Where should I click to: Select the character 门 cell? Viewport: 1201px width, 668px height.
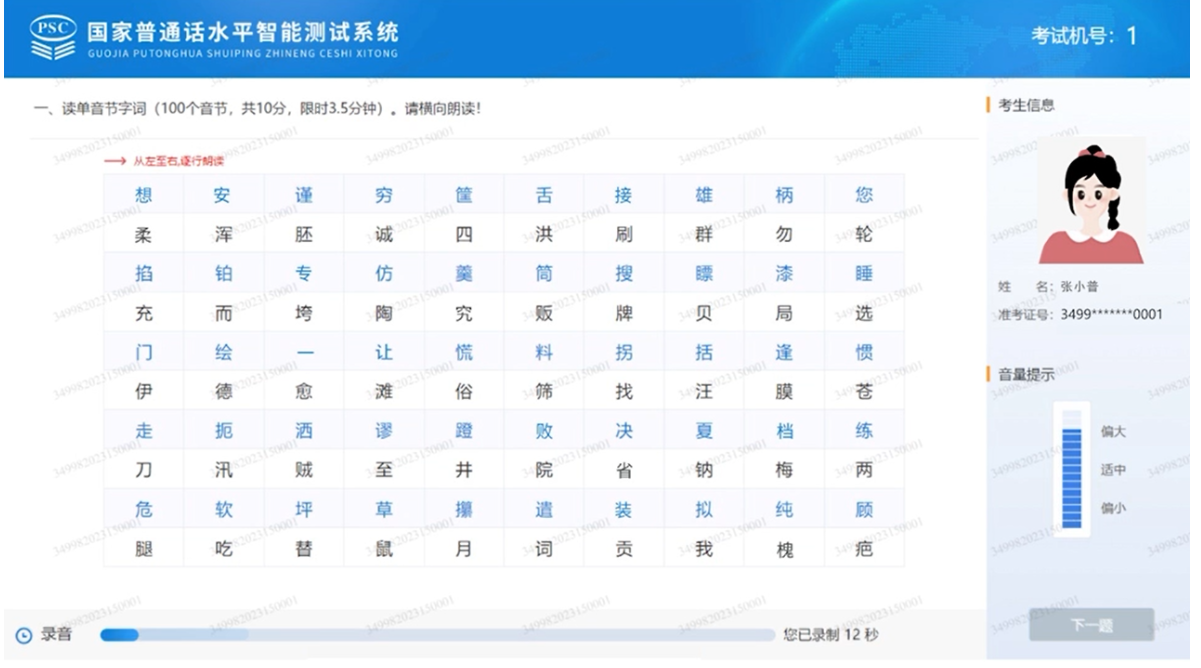(144, 352)
